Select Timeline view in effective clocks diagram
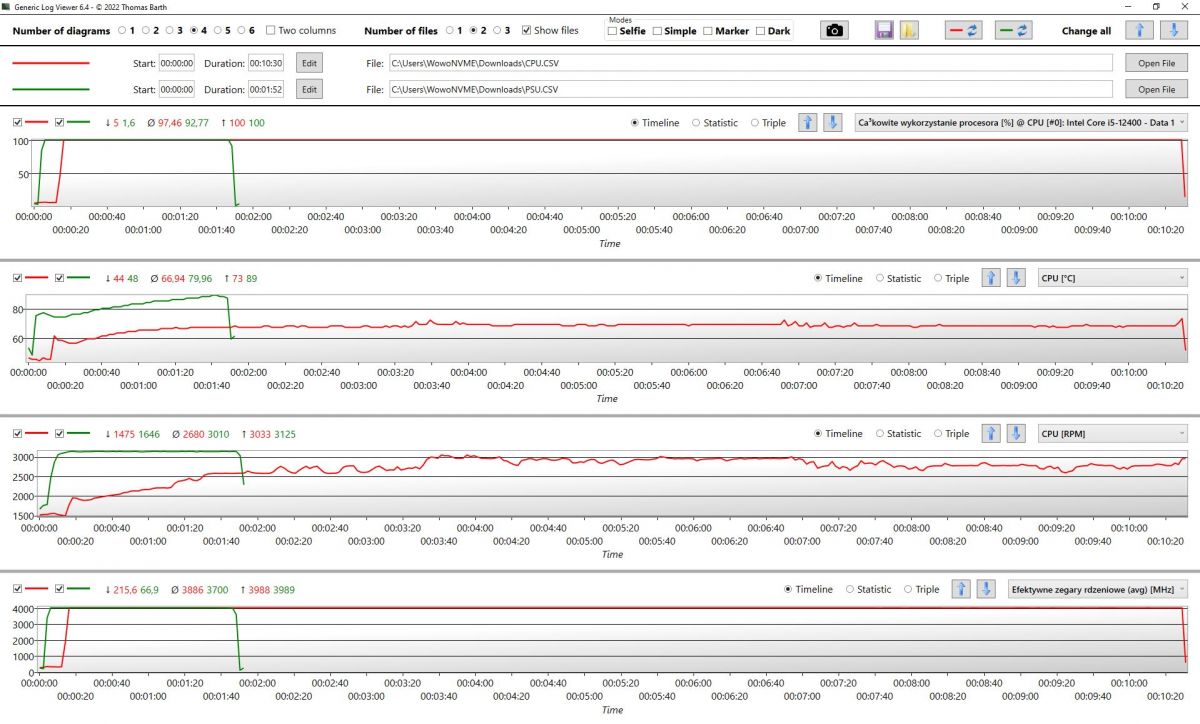 (790, 589)
